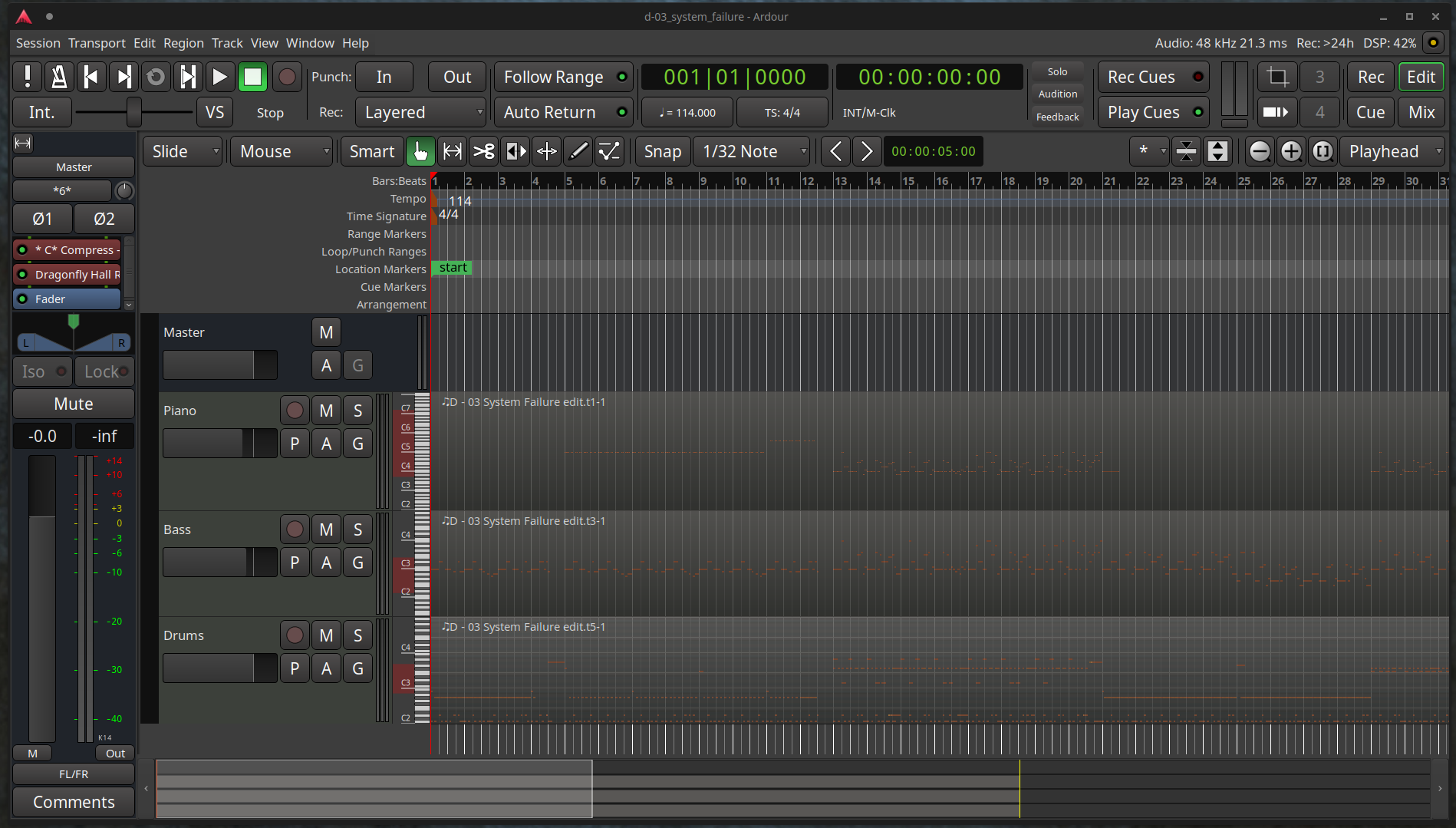Open the Transport menu
Screen dimensions: 1456x828
(96, 43)
